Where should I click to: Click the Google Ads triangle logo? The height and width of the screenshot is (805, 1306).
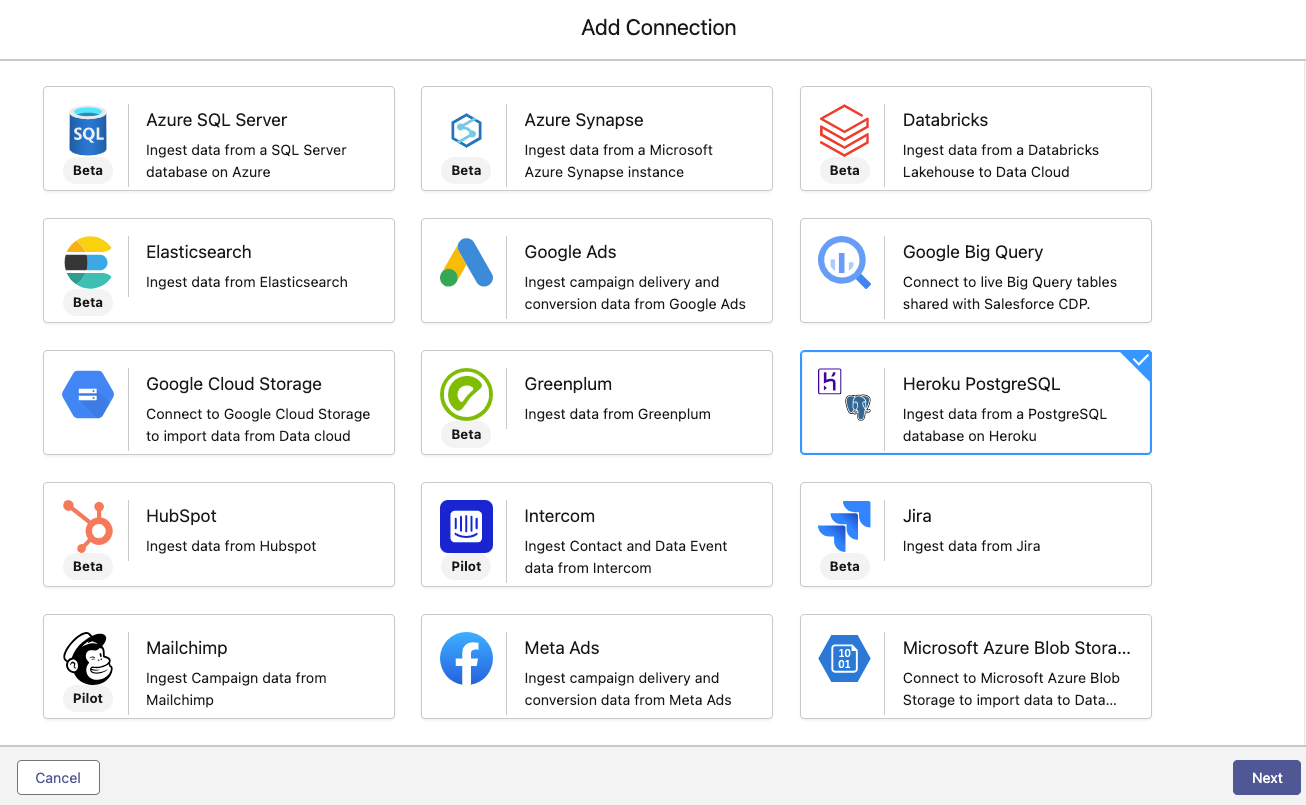[466, 263]
